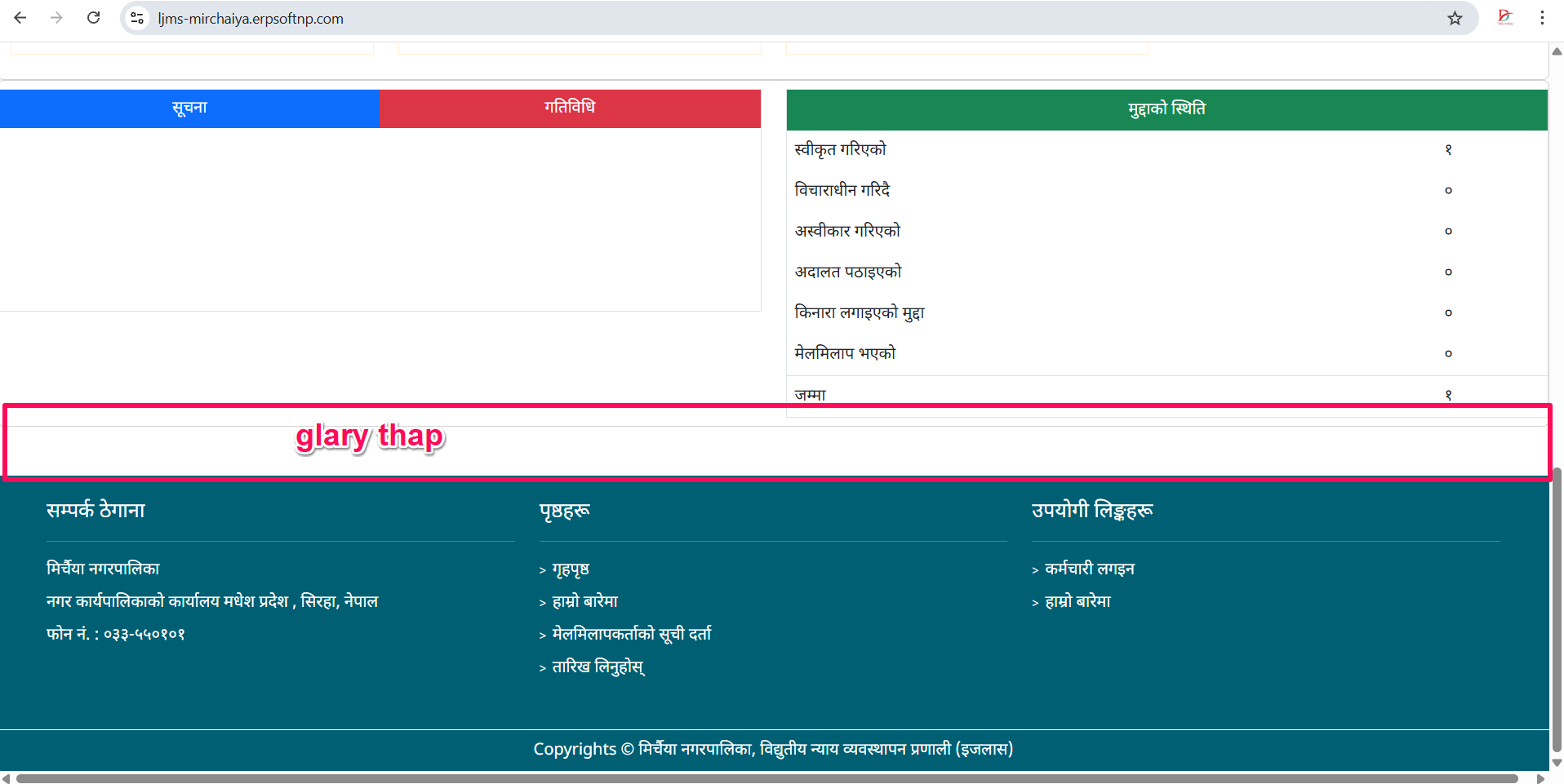
Task: Open कर्मचारी लगइन link
Action: pos(1089,569)
